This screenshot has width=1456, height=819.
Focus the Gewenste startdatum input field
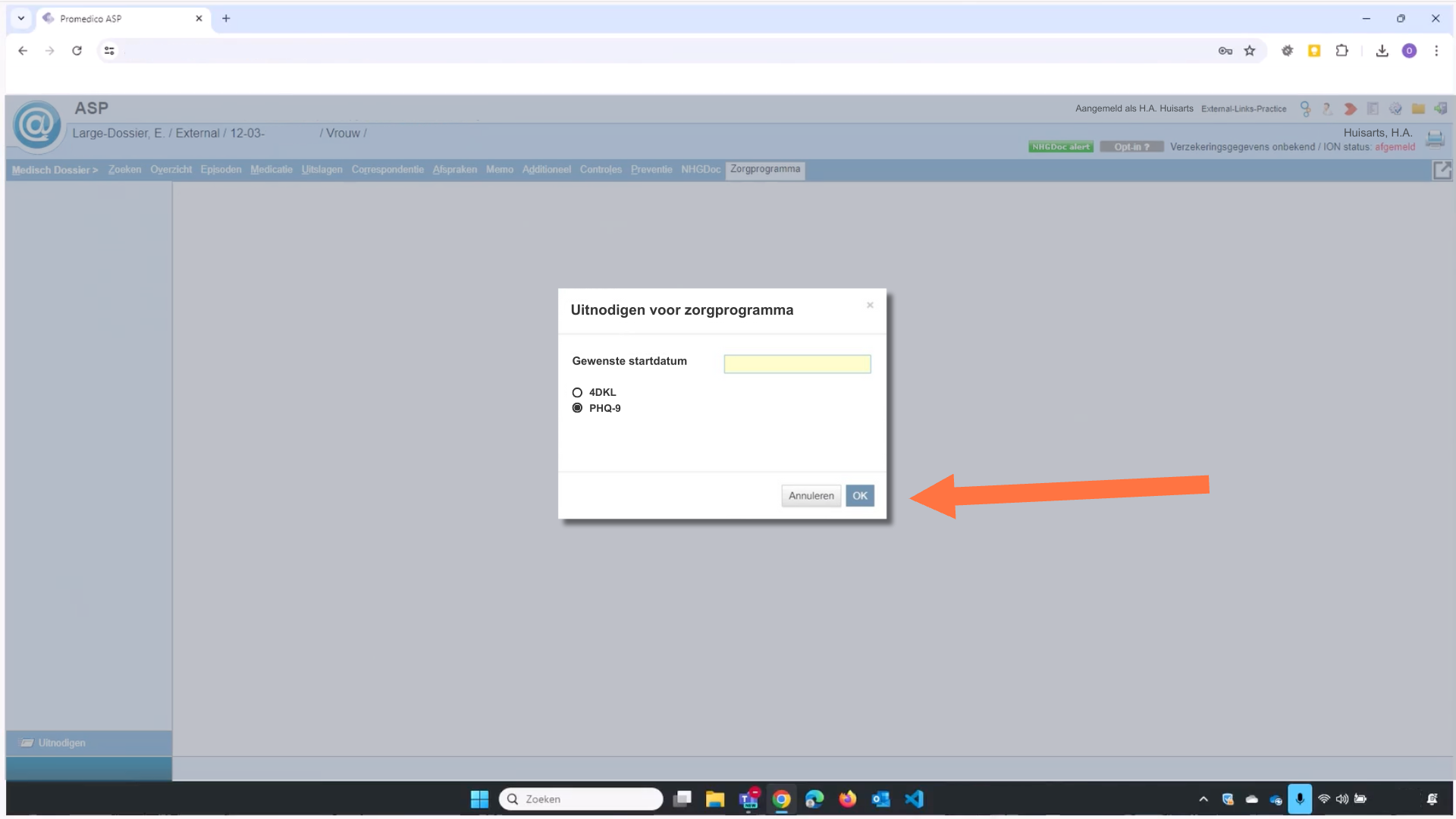(797, 364)
